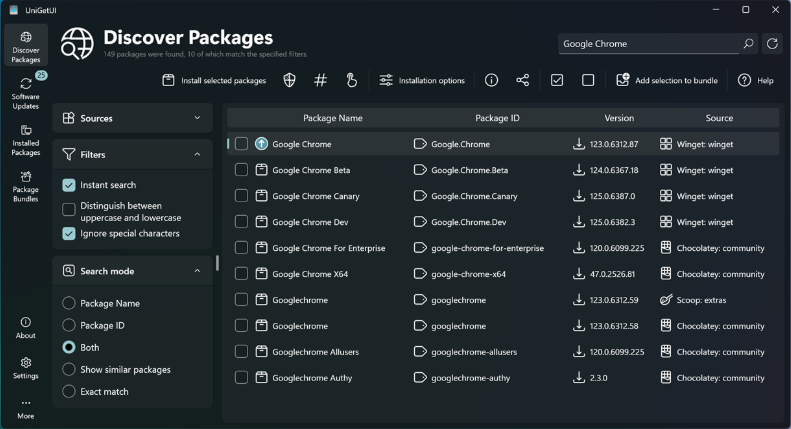791x429 pixels.
Task: Choose Exact match search mode
Action: point(69,392)
